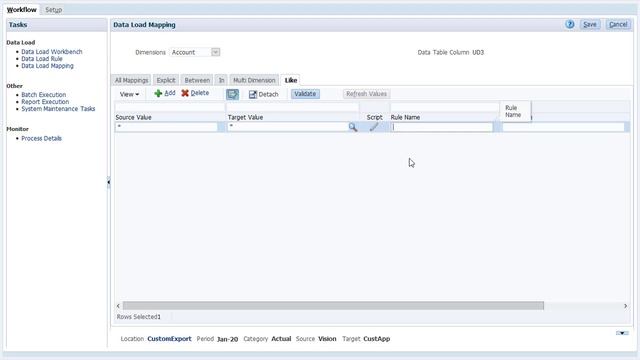640x360 pixels.
Task: Click the Script column header
Action: (374, 117)
